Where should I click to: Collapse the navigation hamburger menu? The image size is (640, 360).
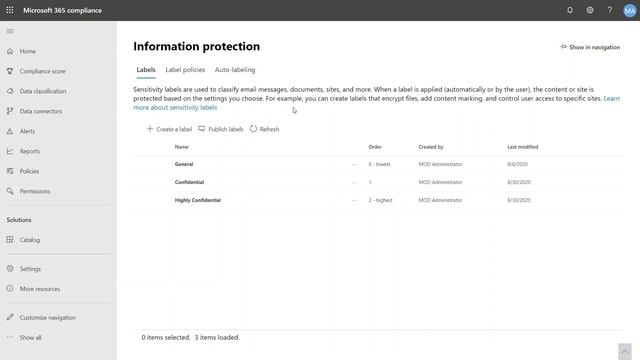10,31
